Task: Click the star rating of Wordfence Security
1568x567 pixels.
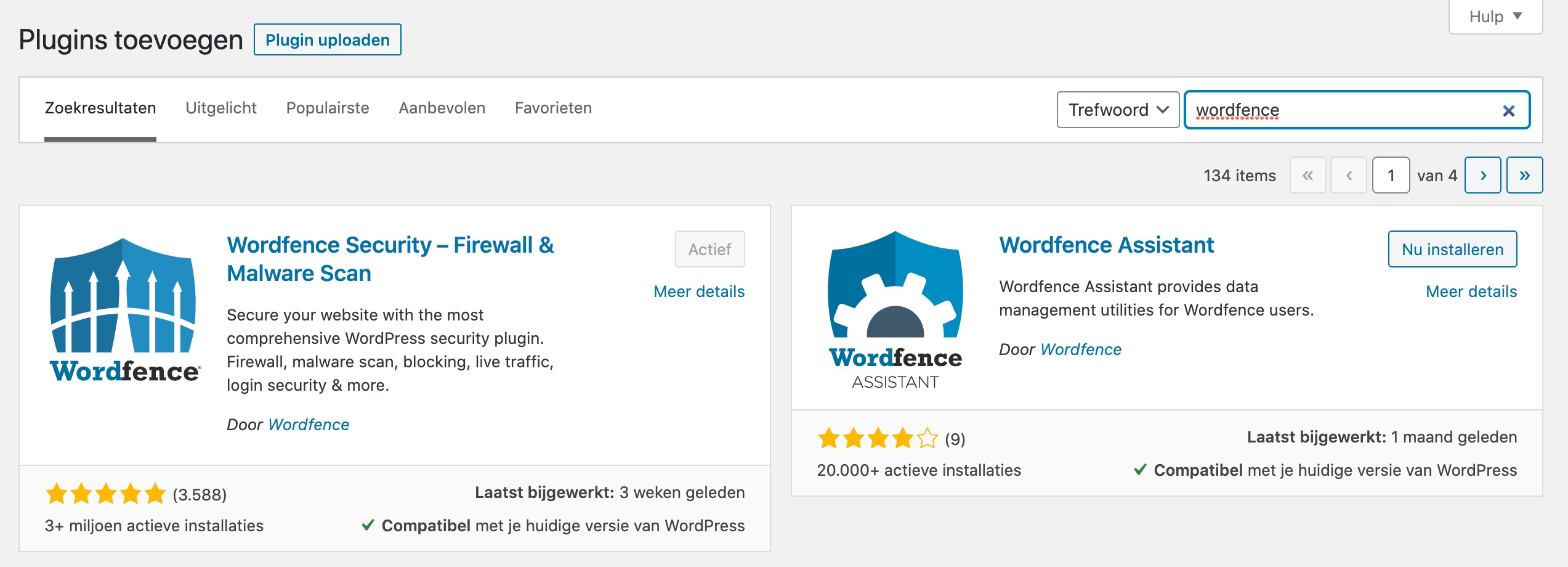Action: coord(105,494)
